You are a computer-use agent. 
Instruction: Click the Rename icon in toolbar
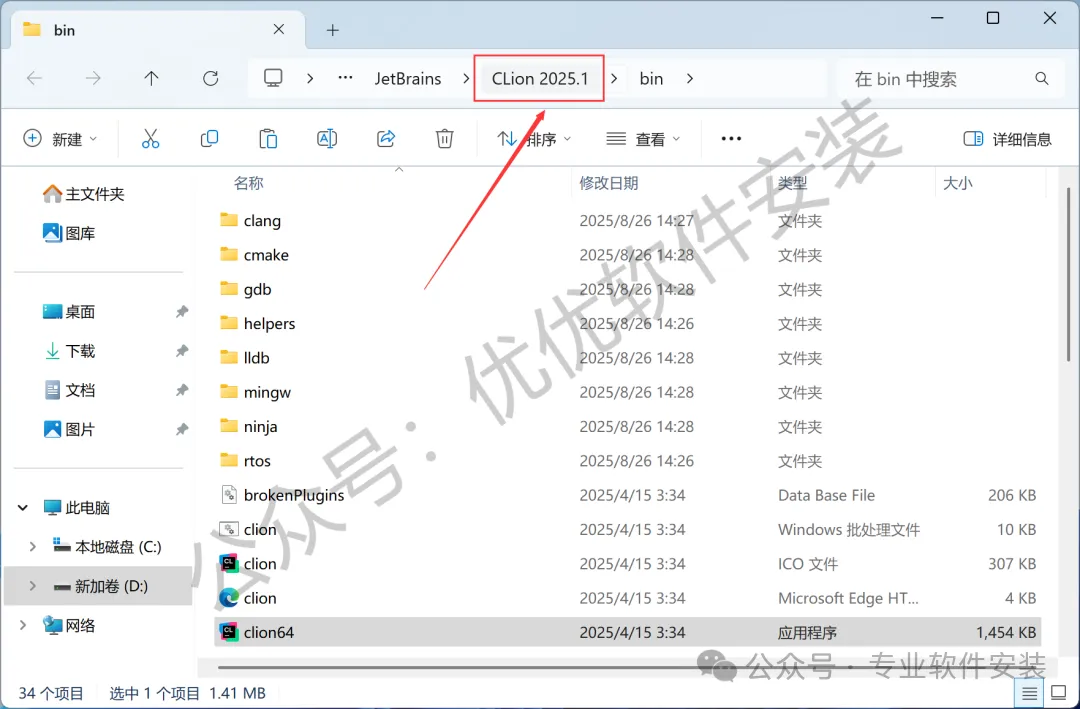coord(326,138)
